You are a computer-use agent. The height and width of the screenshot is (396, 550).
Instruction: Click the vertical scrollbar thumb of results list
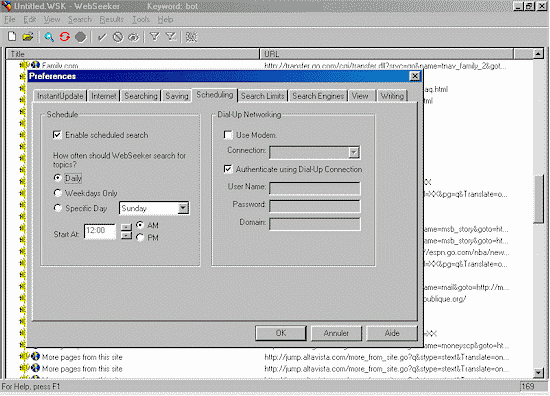[538, 199]
